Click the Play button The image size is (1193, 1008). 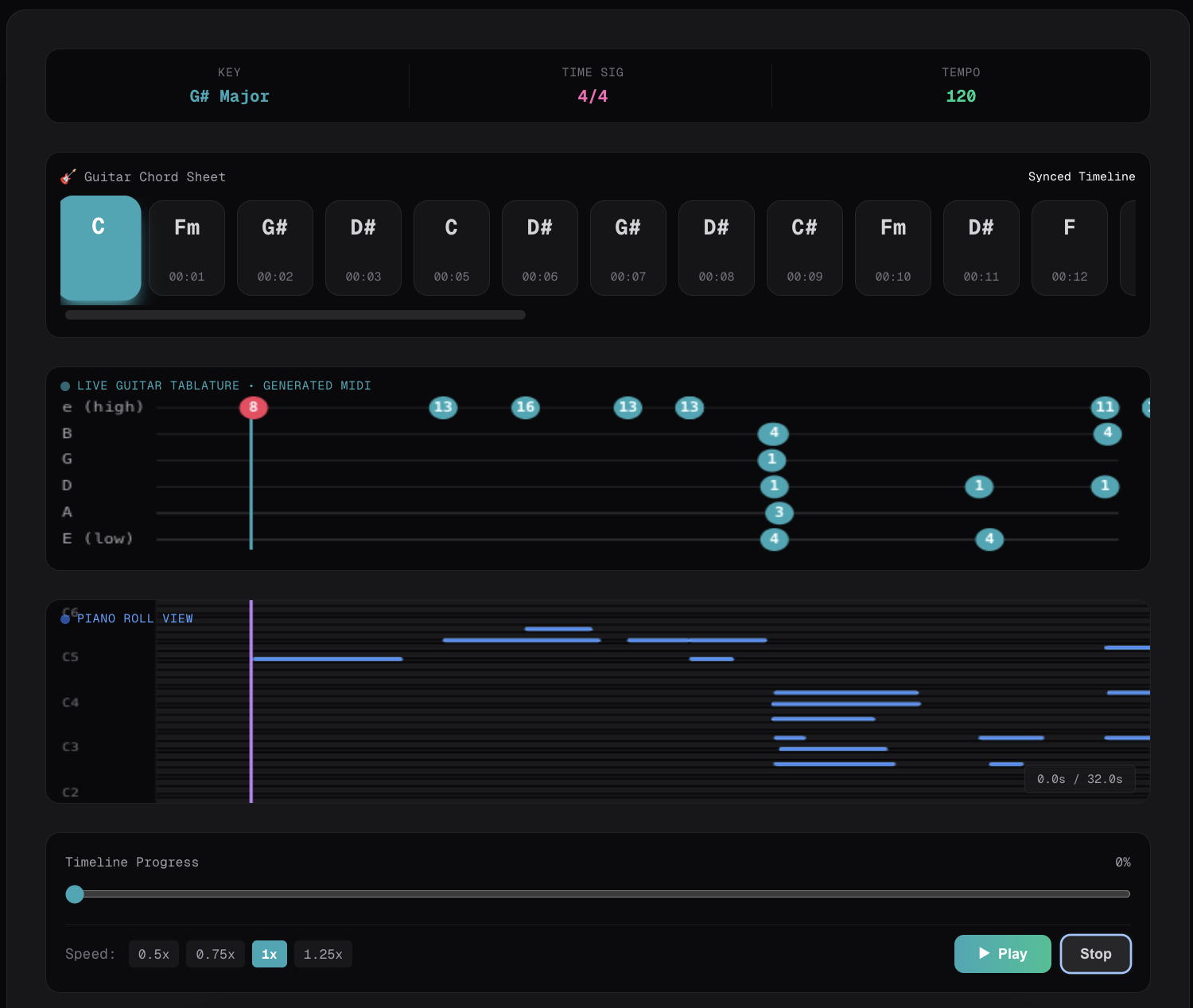click(1002, 953)
